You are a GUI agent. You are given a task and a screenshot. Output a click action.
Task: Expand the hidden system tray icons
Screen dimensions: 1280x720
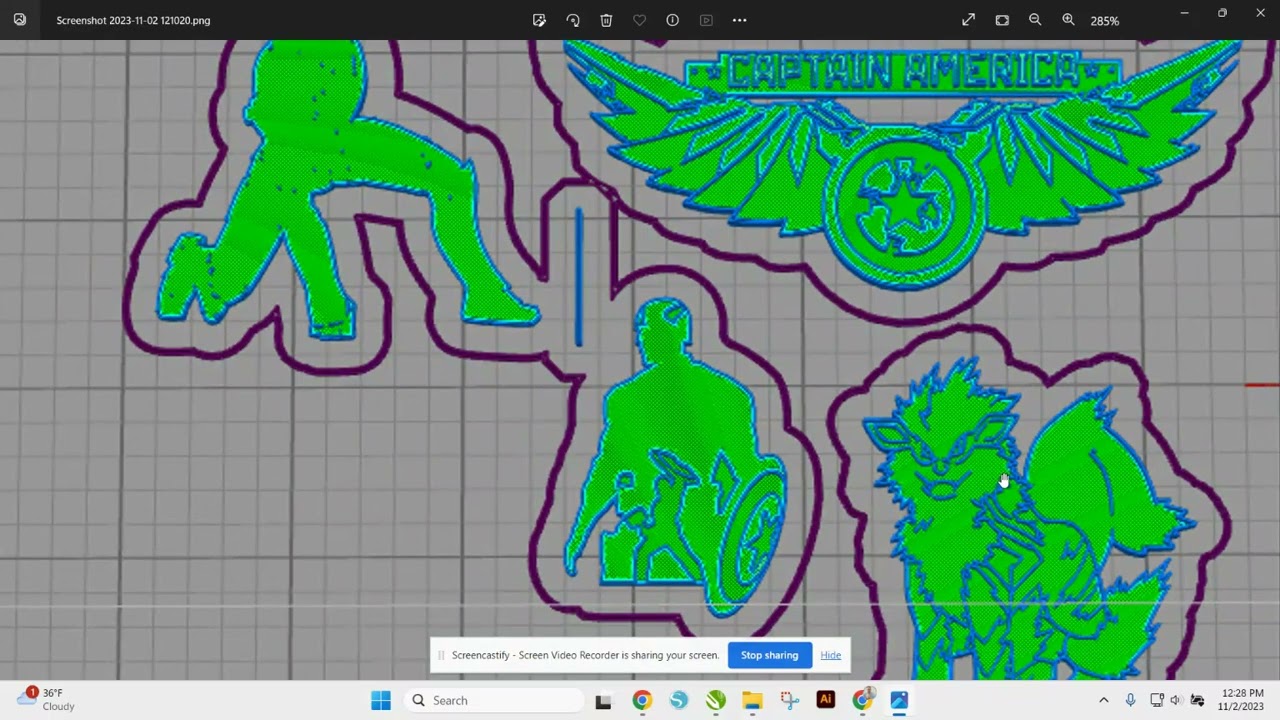pos(1104,700)
